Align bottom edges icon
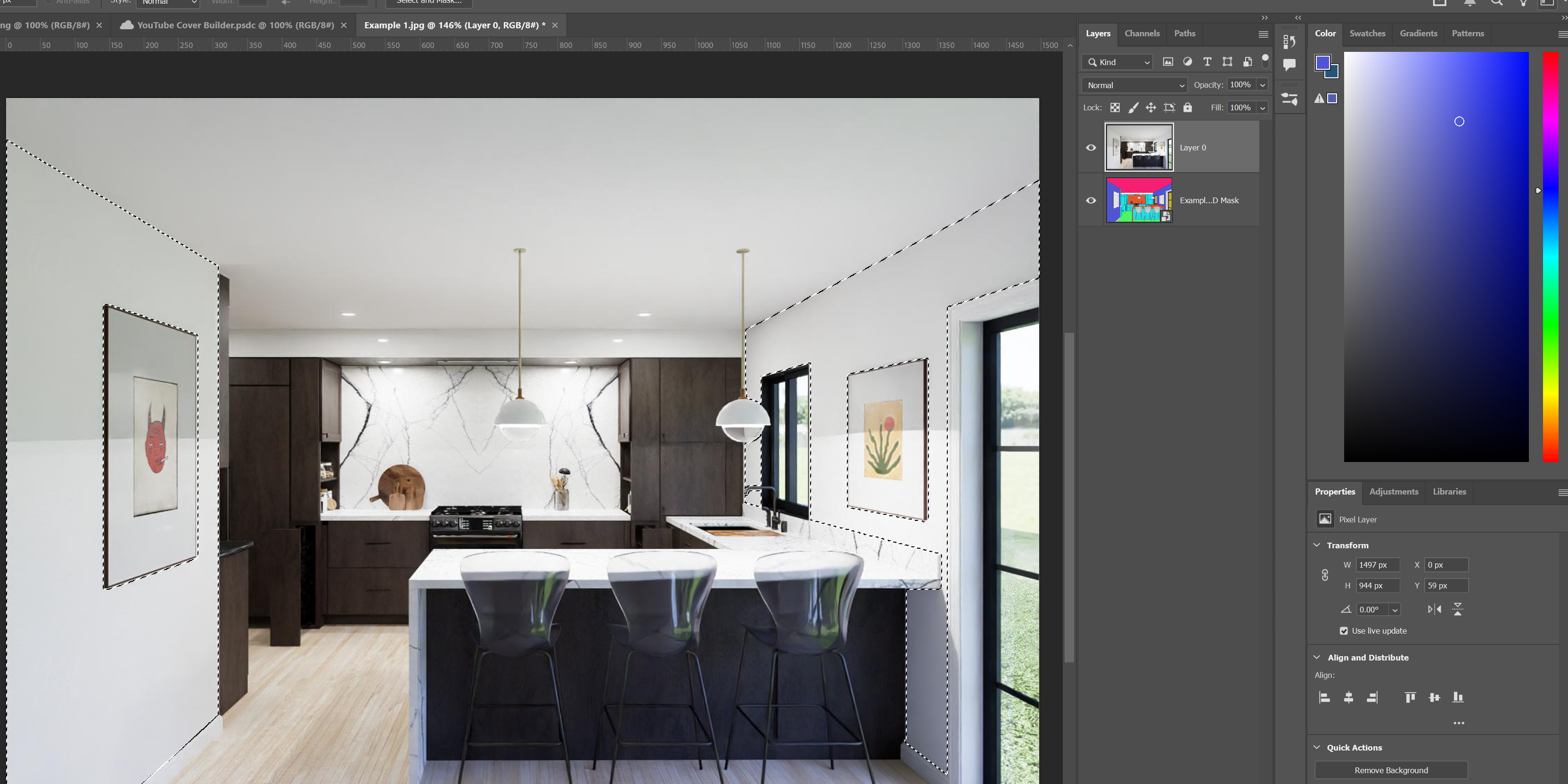This screenshot has width=1568, height=784. (1458, 698)
